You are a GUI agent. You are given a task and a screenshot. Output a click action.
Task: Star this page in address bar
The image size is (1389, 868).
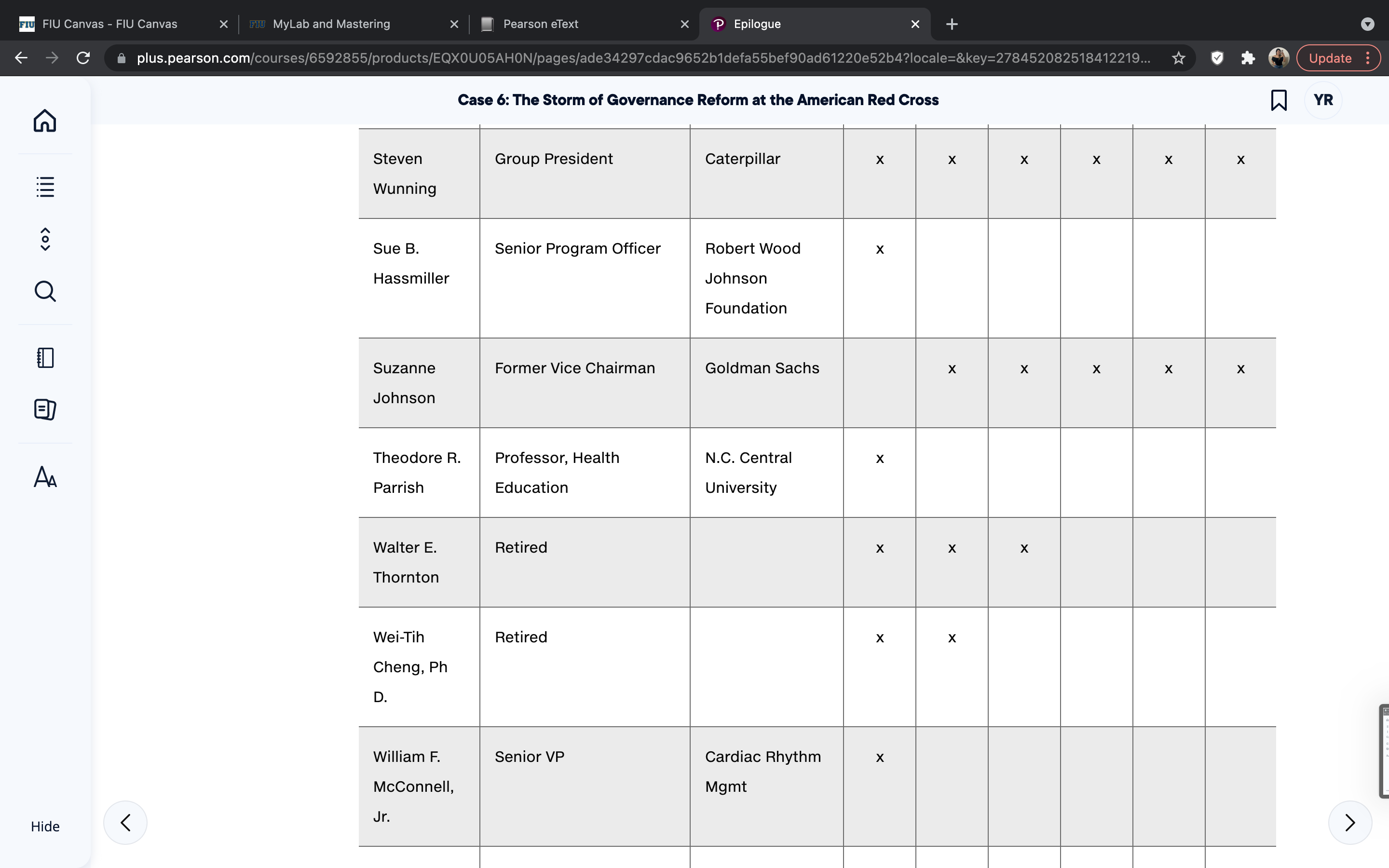(x=1178, y=58)
